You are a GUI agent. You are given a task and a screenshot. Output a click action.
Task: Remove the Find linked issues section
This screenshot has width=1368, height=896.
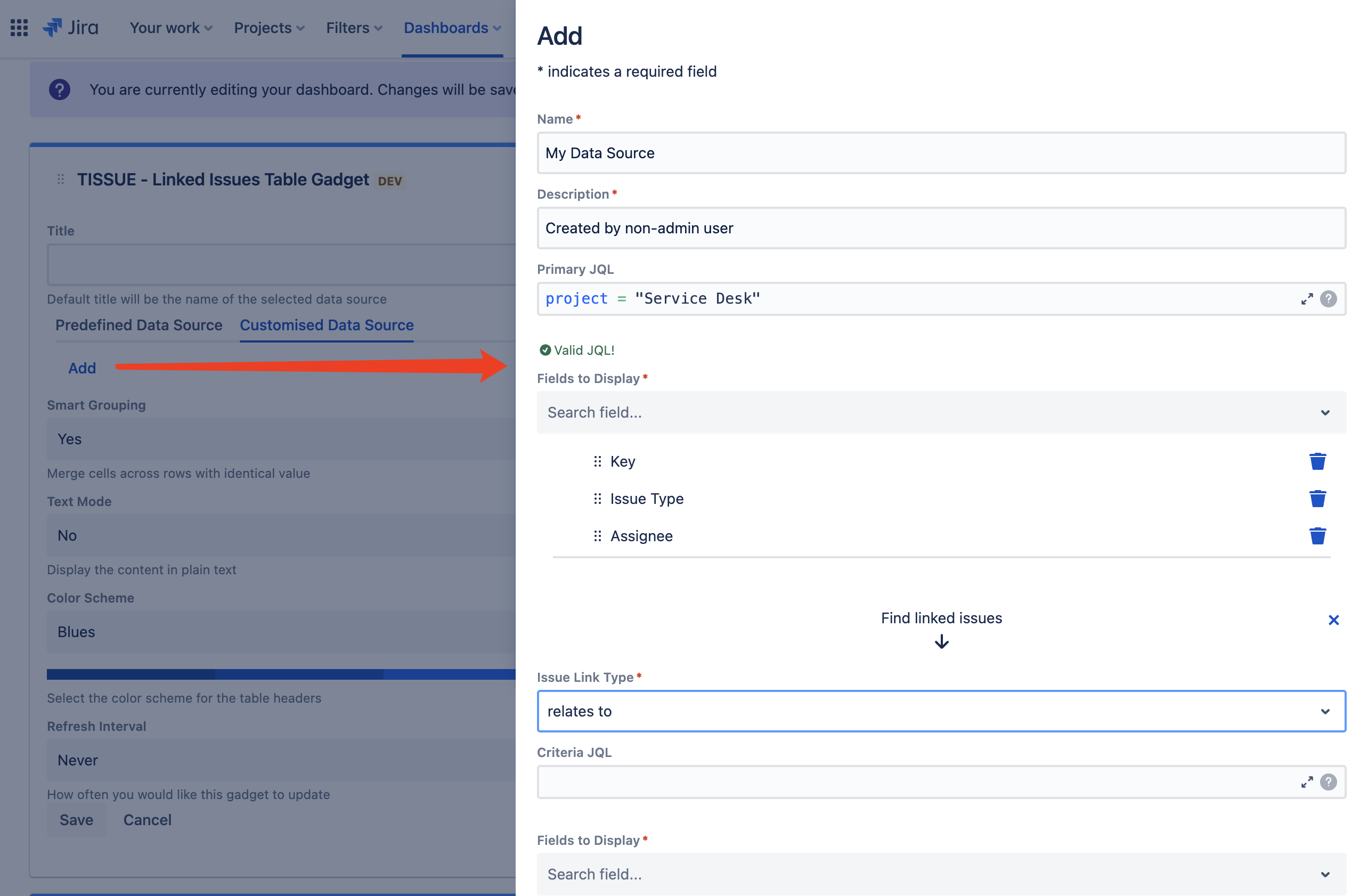[x=1333, y=620]
